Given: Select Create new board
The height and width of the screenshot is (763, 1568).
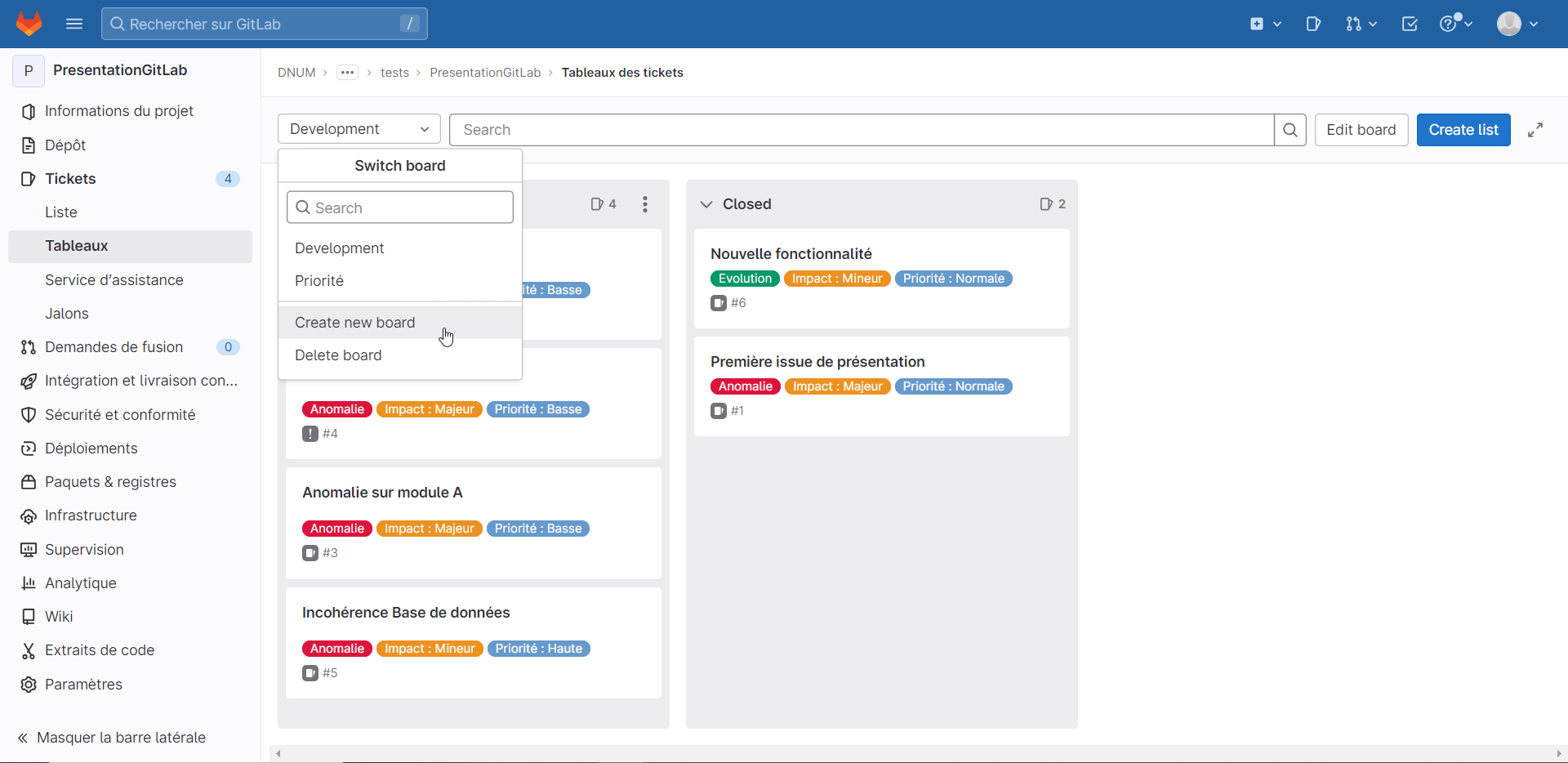Looking at the screenshot, I should tap(355, 323).
